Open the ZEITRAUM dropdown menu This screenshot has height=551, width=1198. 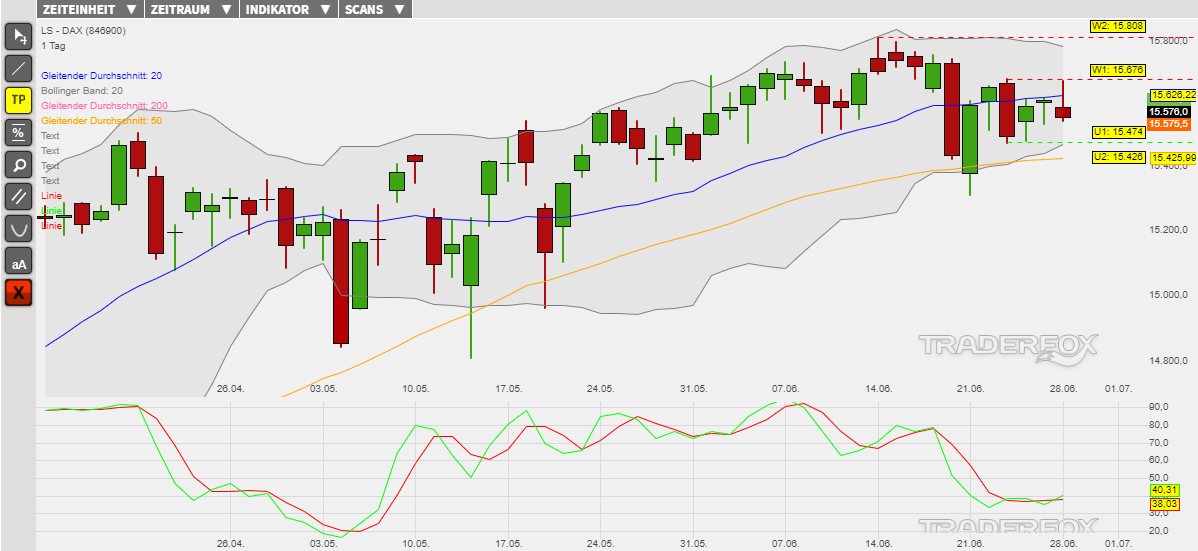point(190,9)
